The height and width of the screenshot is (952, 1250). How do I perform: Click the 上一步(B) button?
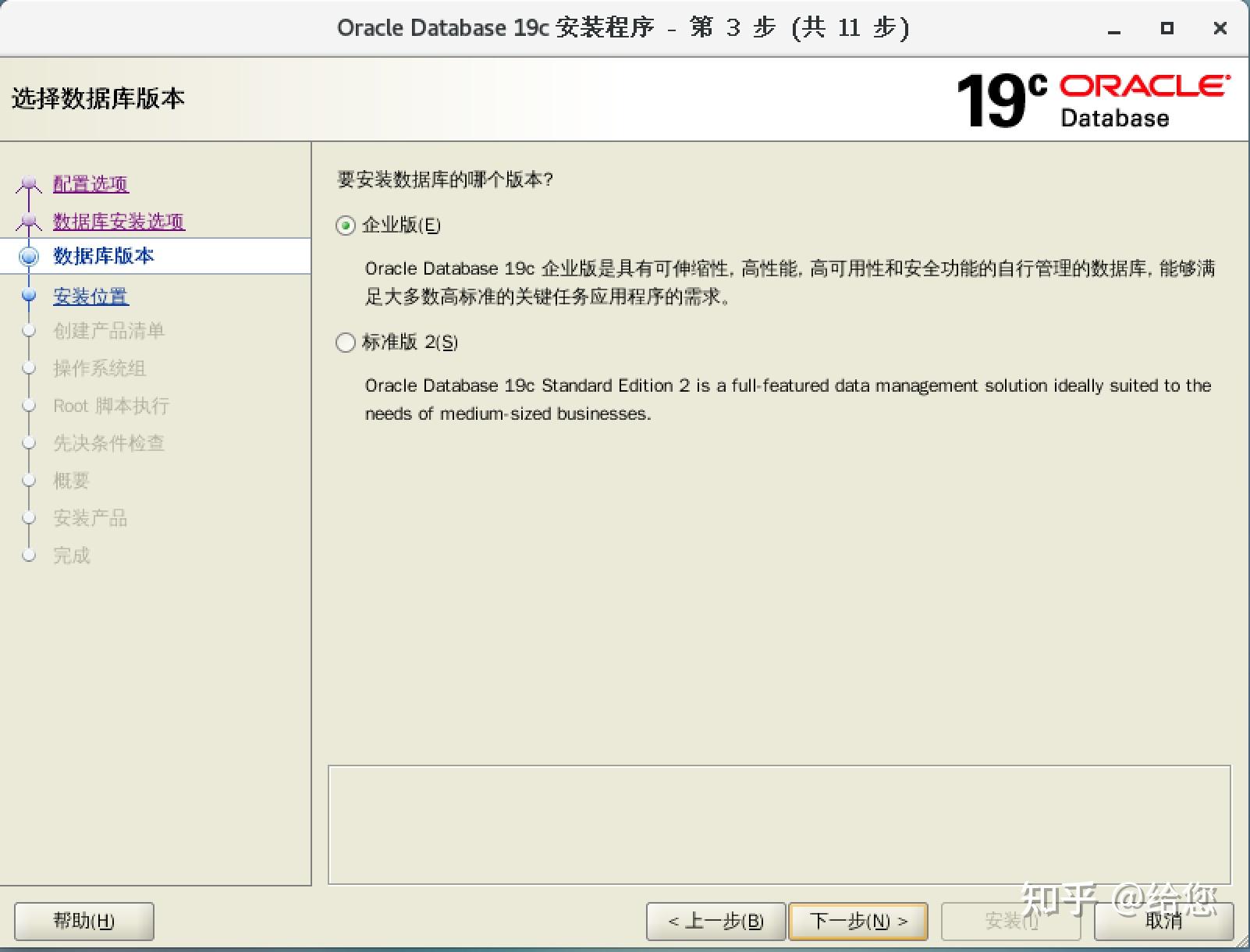pyautogui.click(x=716, y=921)
